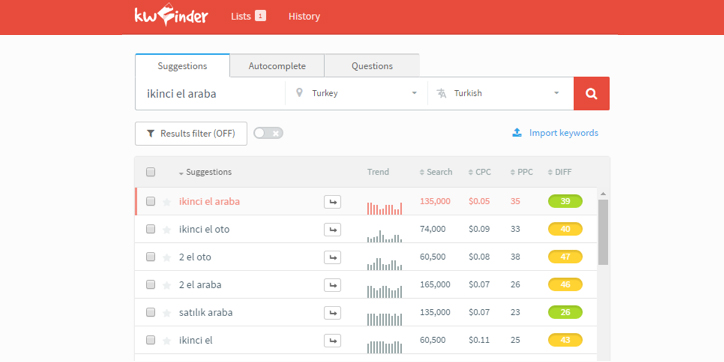
Task: Switch to the Autocomplete tab
Action: click(x=277, y=66)
